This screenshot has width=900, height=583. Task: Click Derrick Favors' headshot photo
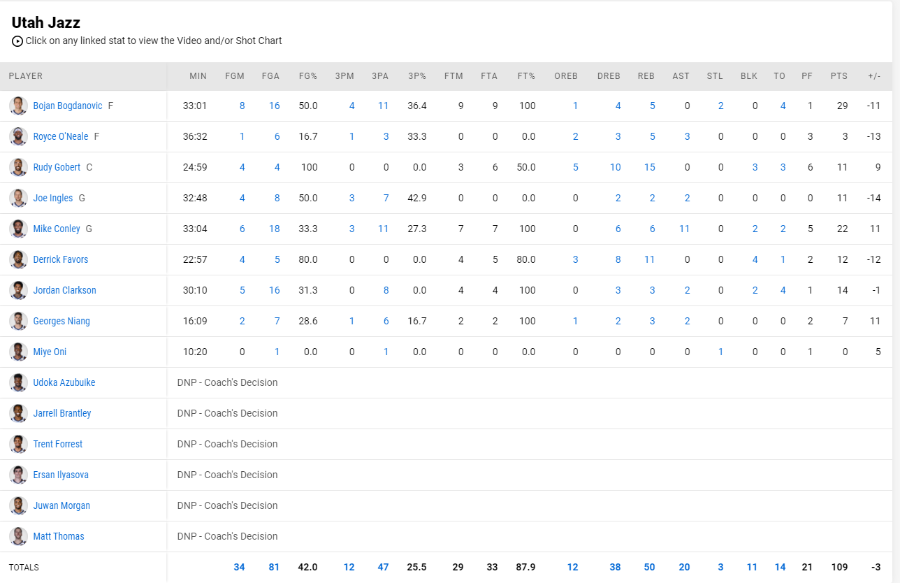pyautogui.click(x=18, y=259)
